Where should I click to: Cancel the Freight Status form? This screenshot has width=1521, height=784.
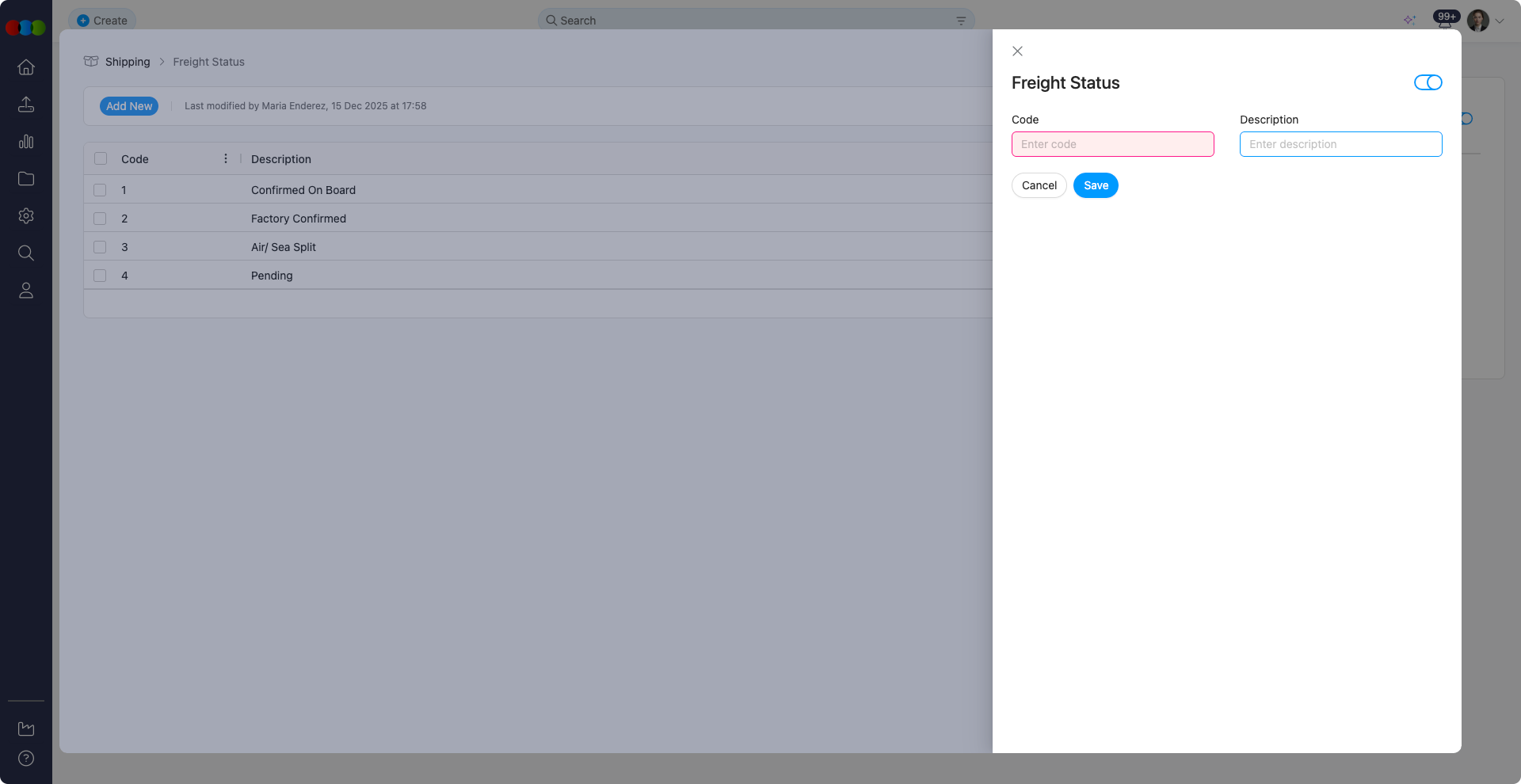click(x=1039, y=185)
